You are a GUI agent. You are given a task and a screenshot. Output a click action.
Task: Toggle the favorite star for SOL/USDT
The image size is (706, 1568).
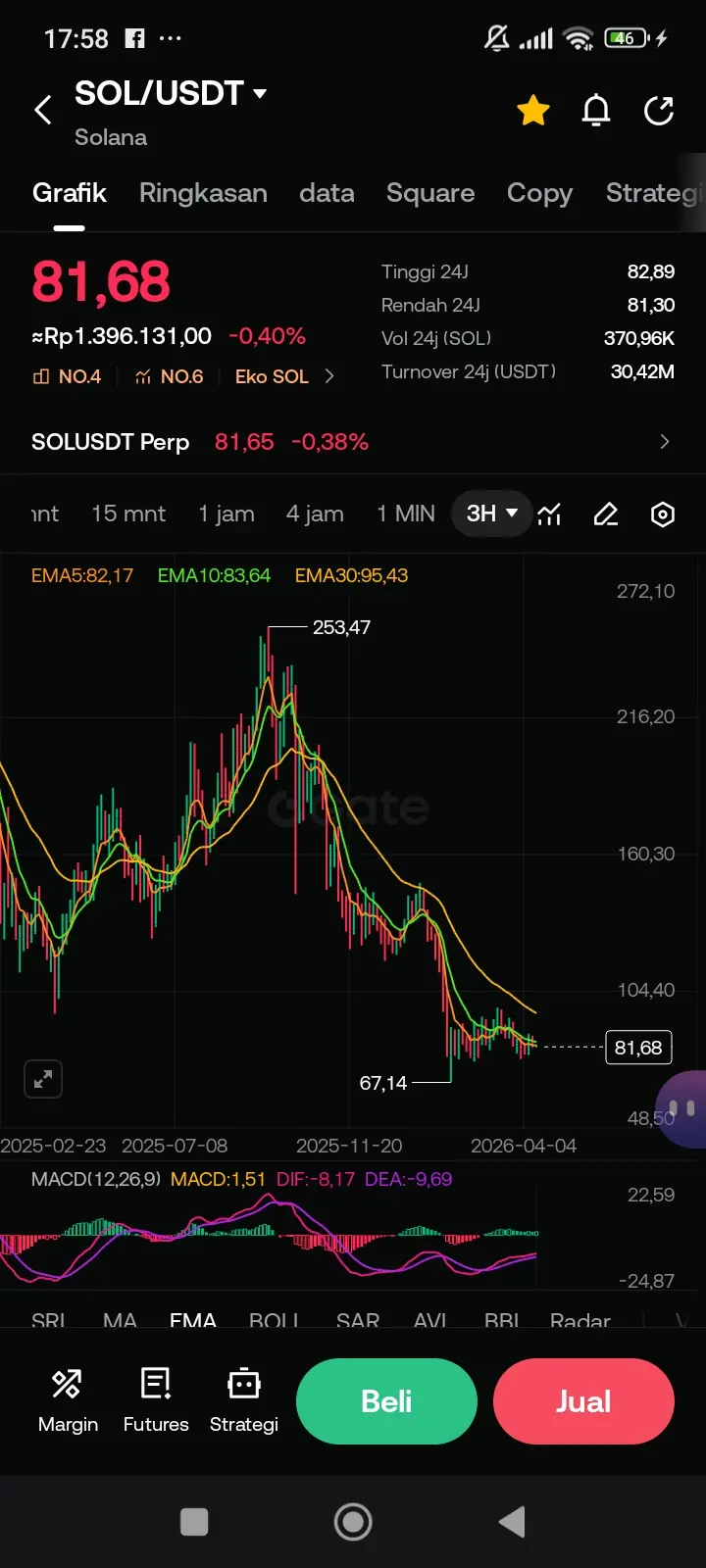pos(533,111)
